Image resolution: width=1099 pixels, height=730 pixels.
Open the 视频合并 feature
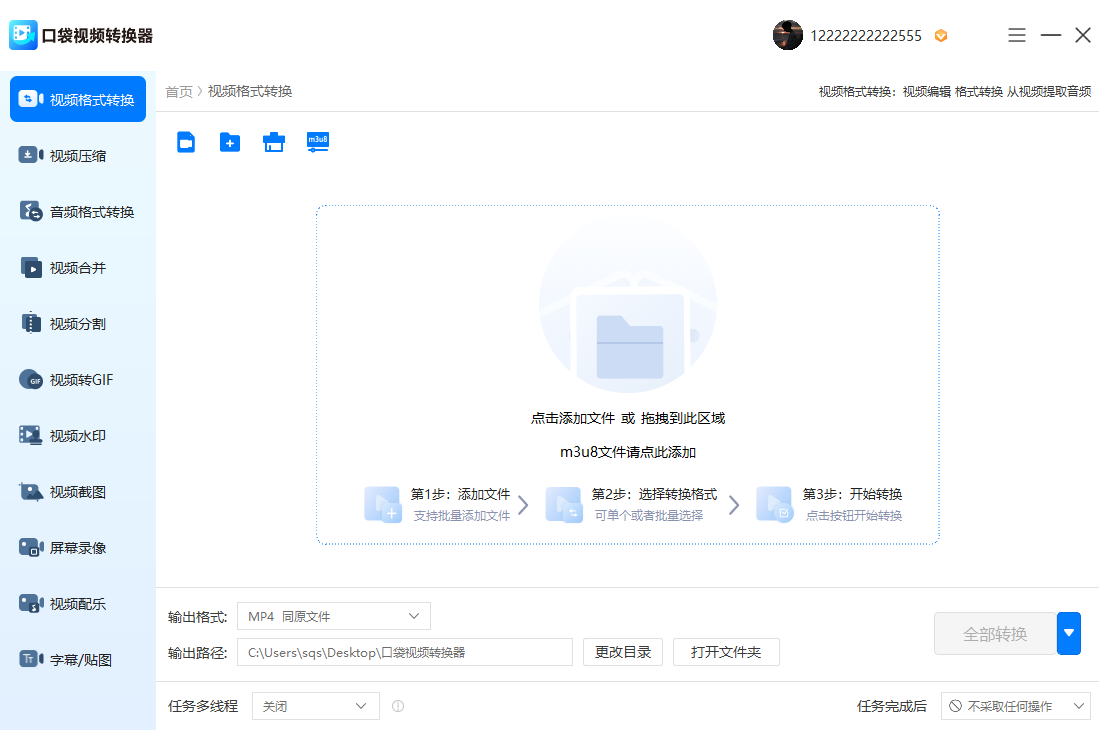point(77,267)
